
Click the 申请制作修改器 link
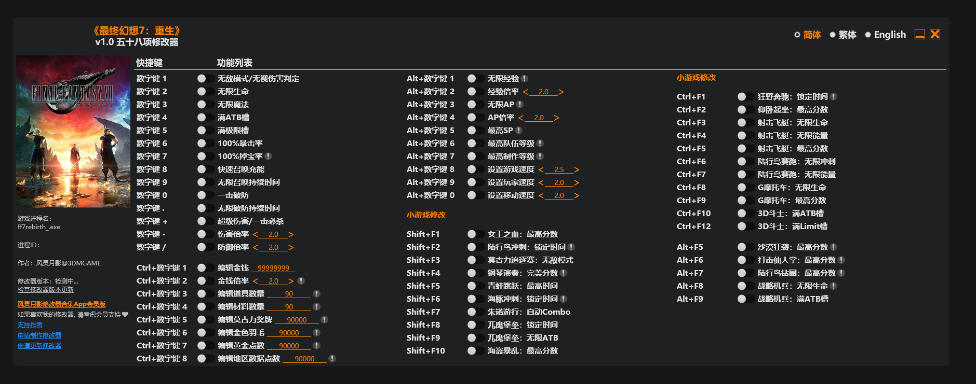39,335
